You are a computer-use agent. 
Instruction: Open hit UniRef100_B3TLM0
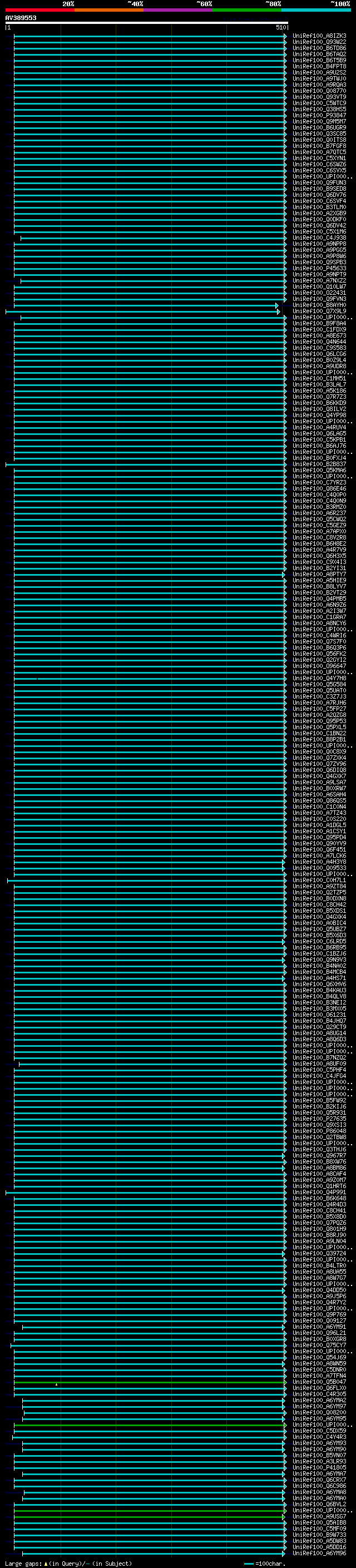click(319, 207)
